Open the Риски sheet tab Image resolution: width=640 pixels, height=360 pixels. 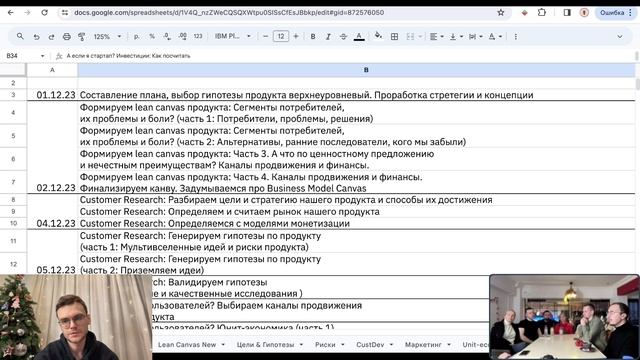[325, 345]
